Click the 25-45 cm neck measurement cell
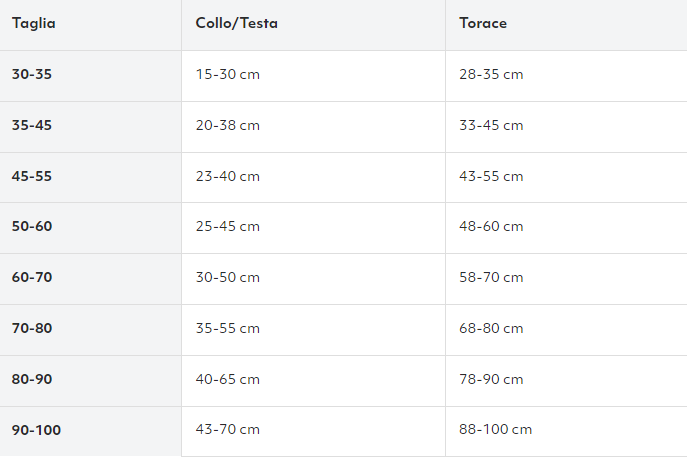The height and width of the screenshot is (458, 687). pos(227,226)
